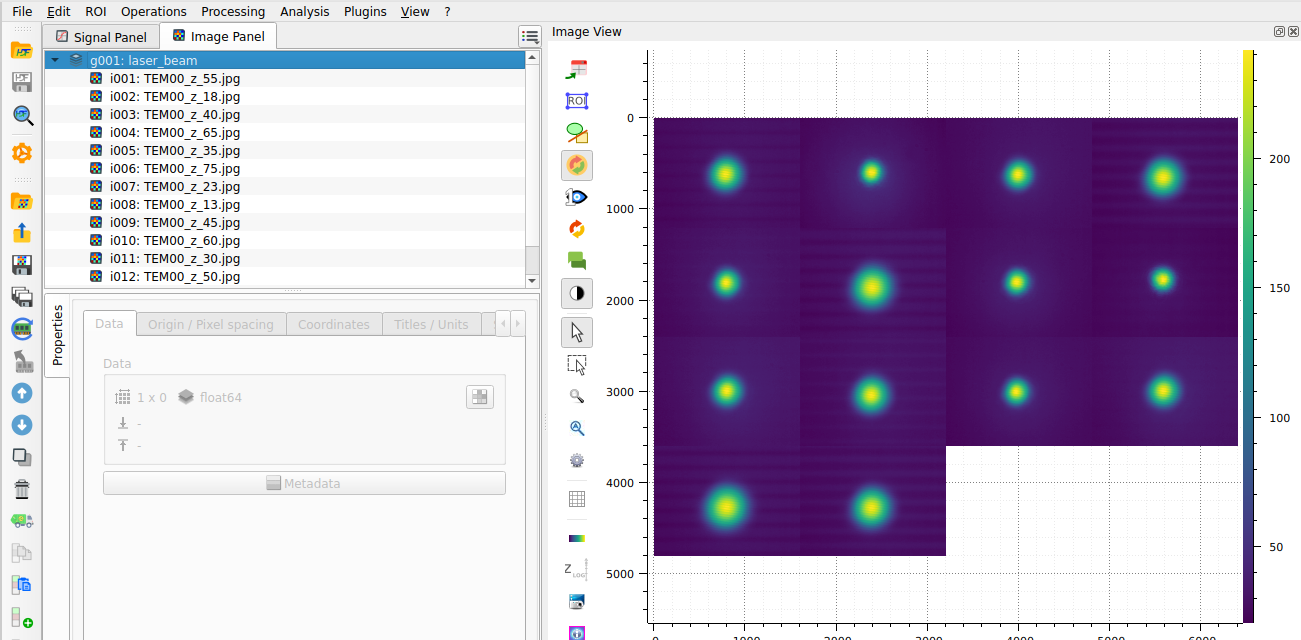
Task: Open the ROI menu
Action: (x=96, y=11)
